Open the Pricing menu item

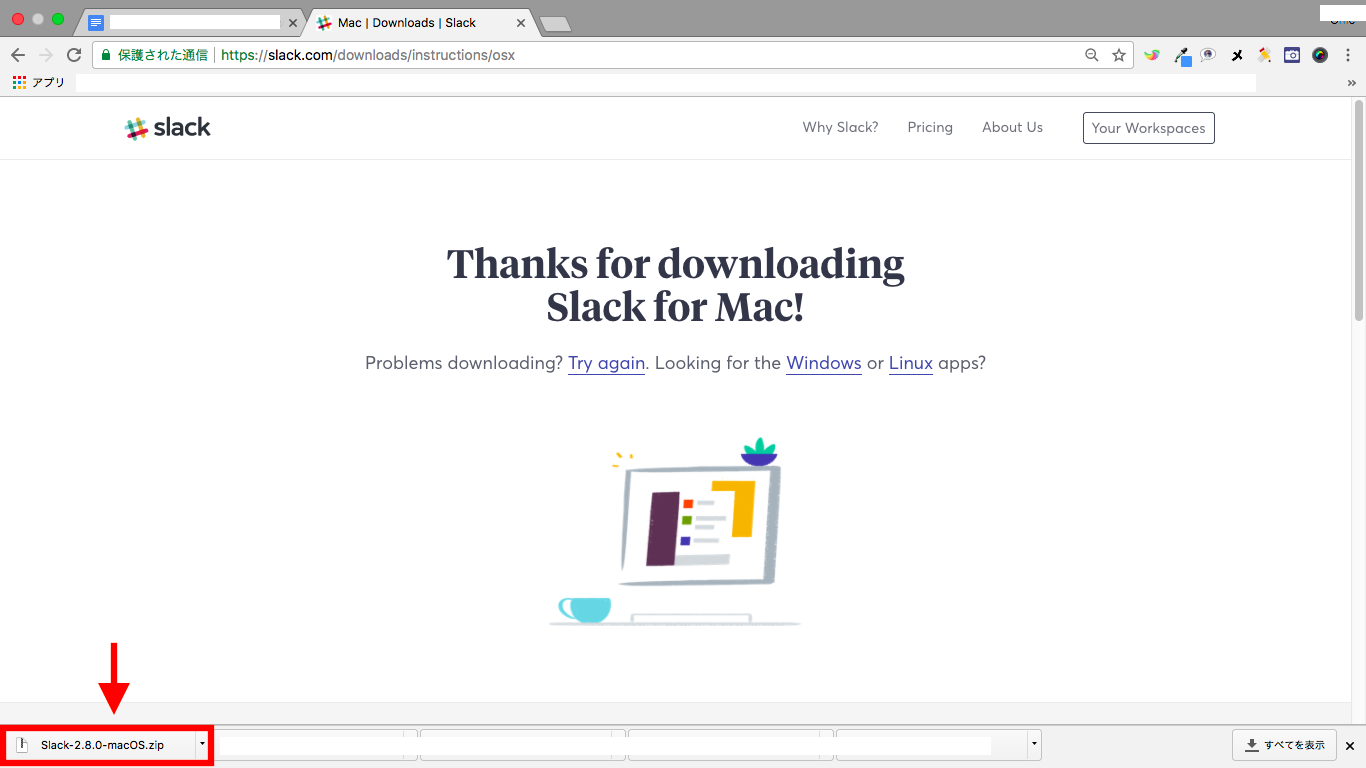930,127
